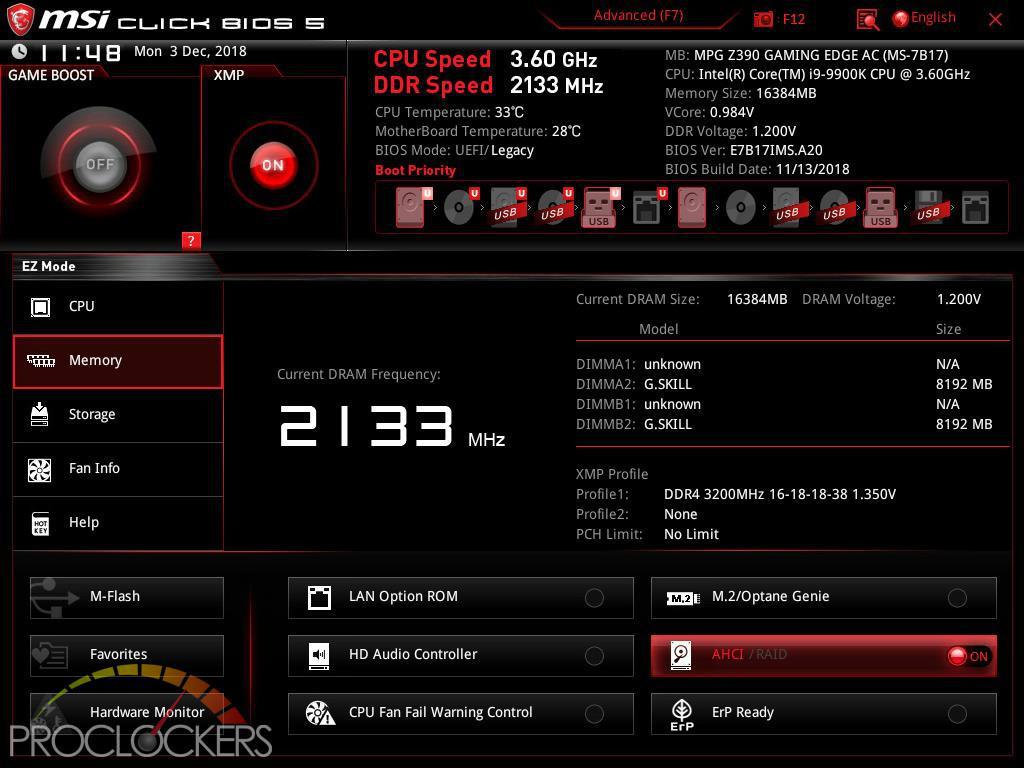Click the AHCI hard drive icon
The image size is (1024, 768).
pyautogui.click(x=681, y=656)
